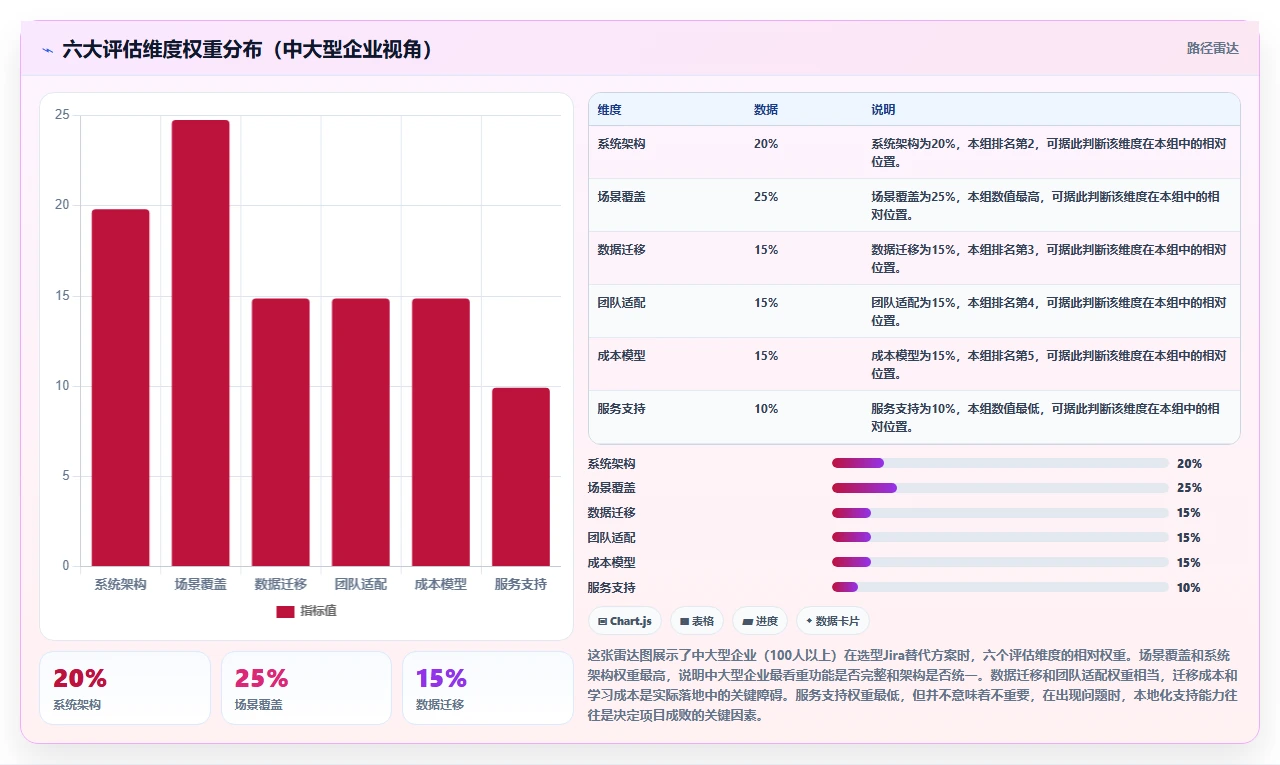
Task: Click the 场景覆盖 bar in the chart
Action: pos(201,343)
